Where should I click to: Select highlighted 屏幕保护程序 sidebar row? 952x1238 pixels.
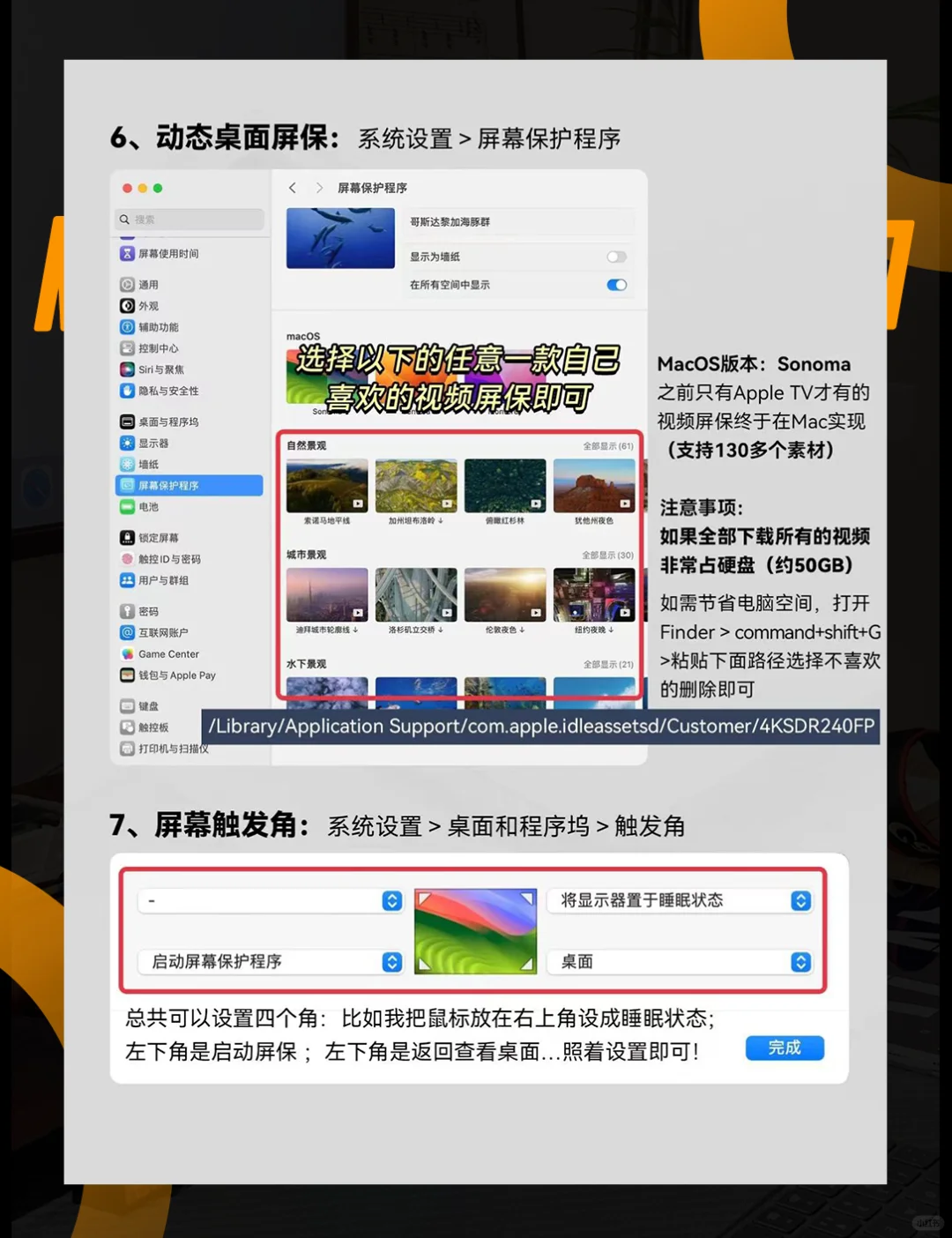pyautogui.click(x=189, y=485)
